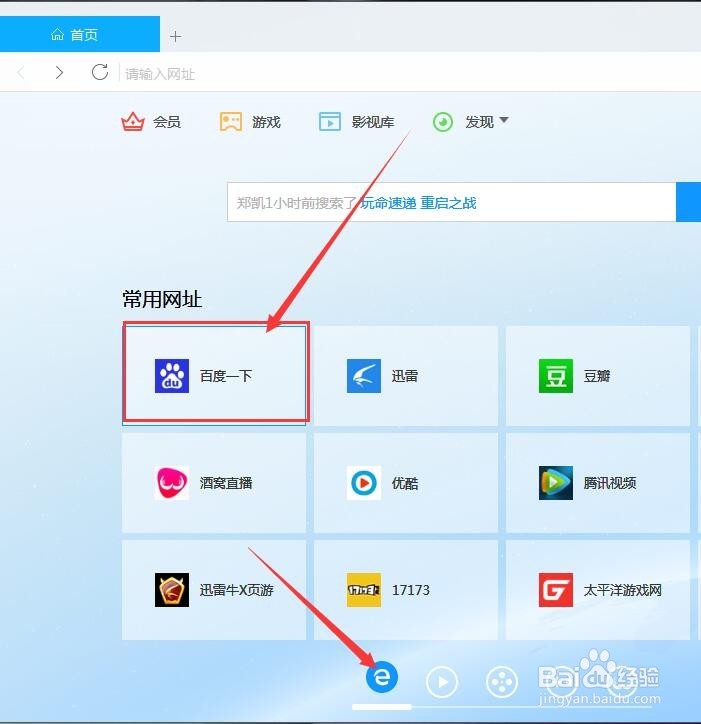Open the 优酷 play icon
Image resolution: width=701 pixels, height=724 pixels.
[364, 483]
